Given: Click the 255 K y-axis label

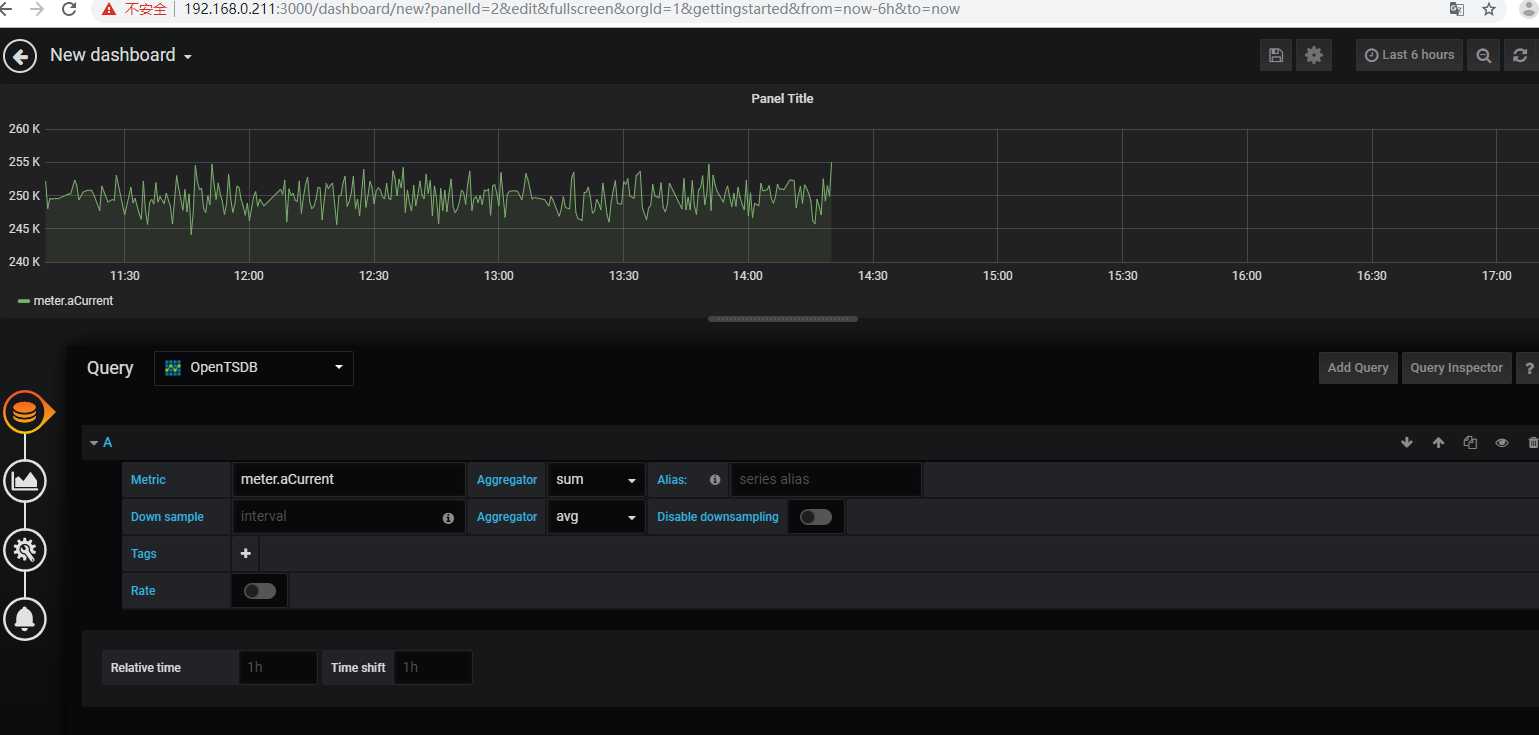Looking at the screenshot, I should pos(24,162).
